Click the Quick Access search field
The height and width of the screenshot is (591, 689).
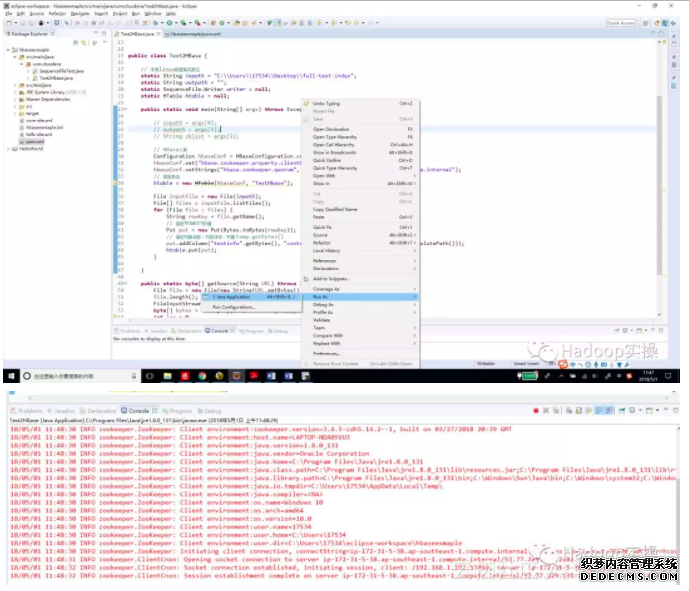[620, 22]
